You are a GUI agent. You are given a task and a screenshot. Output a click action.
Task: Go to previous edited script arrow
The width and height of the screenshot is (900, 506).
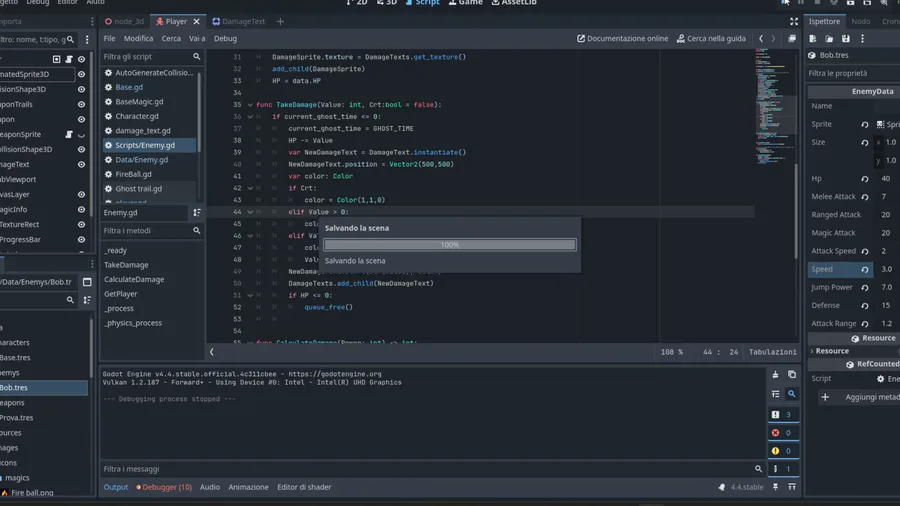761,38
